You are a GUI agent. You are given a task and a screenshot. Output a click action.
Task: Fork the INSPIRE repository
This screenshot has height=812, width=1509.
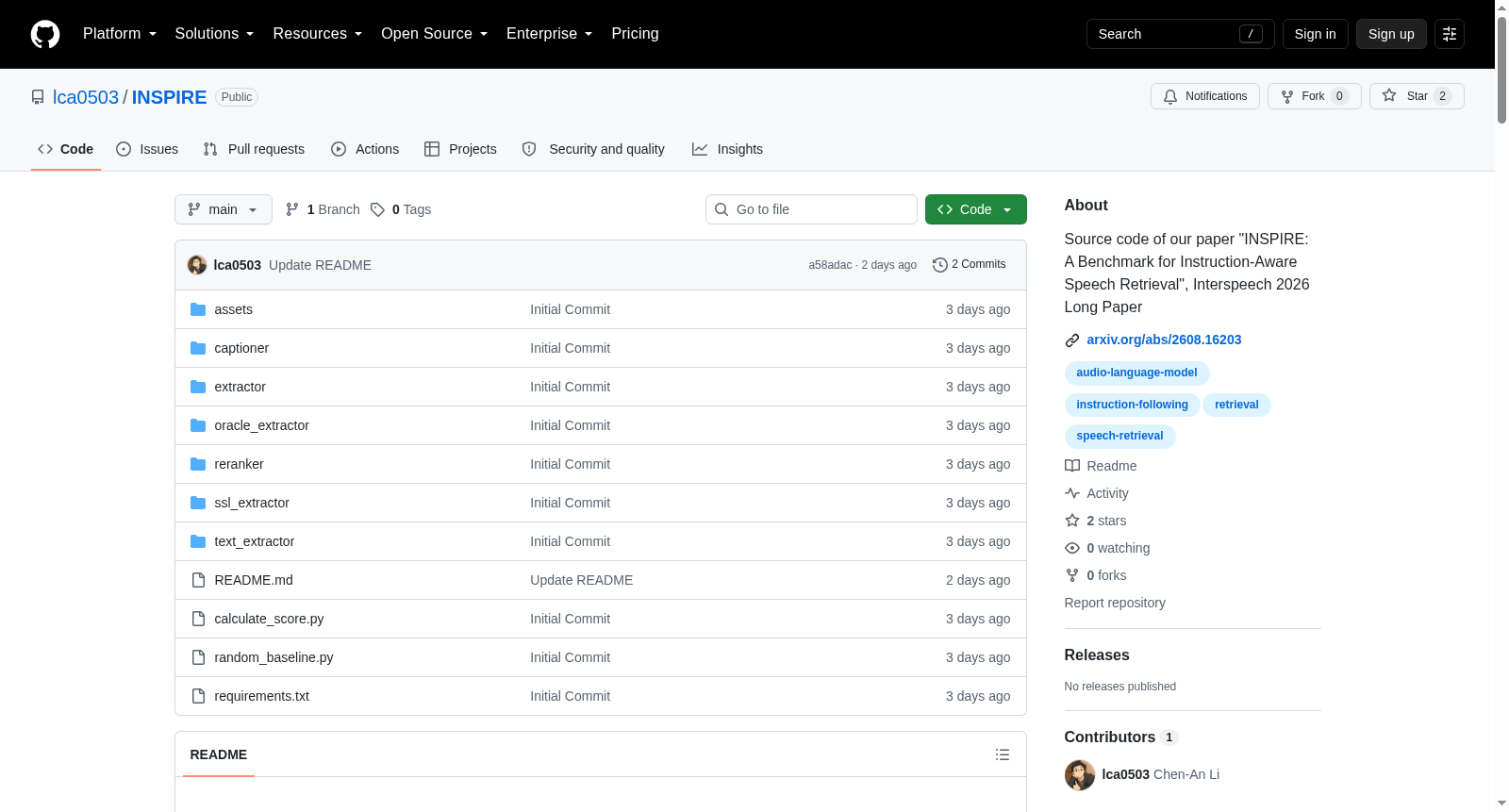click(x=1315, y=96)
